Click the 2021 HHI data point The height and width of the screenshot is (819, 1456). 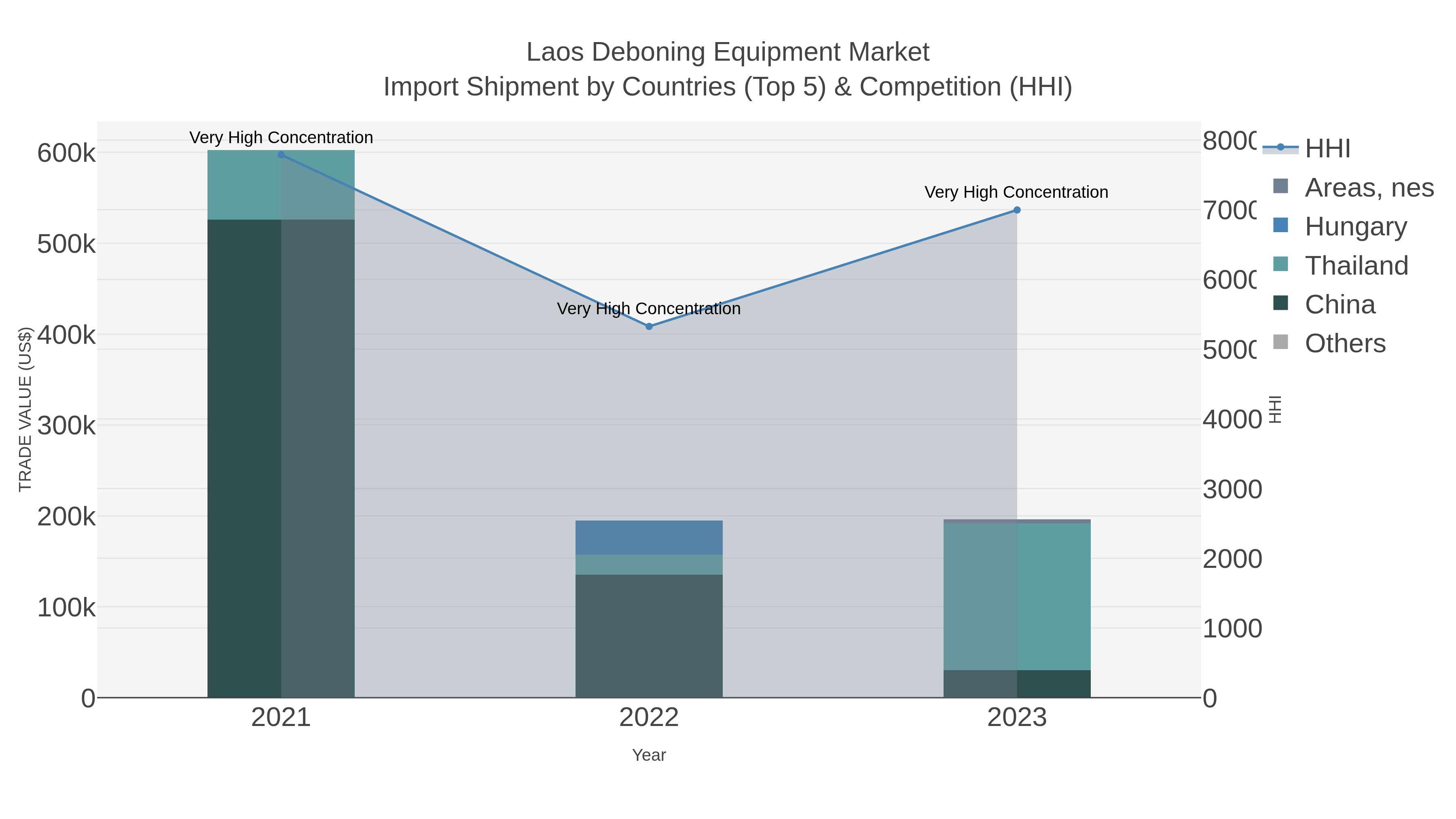click(x=281, y=154)
